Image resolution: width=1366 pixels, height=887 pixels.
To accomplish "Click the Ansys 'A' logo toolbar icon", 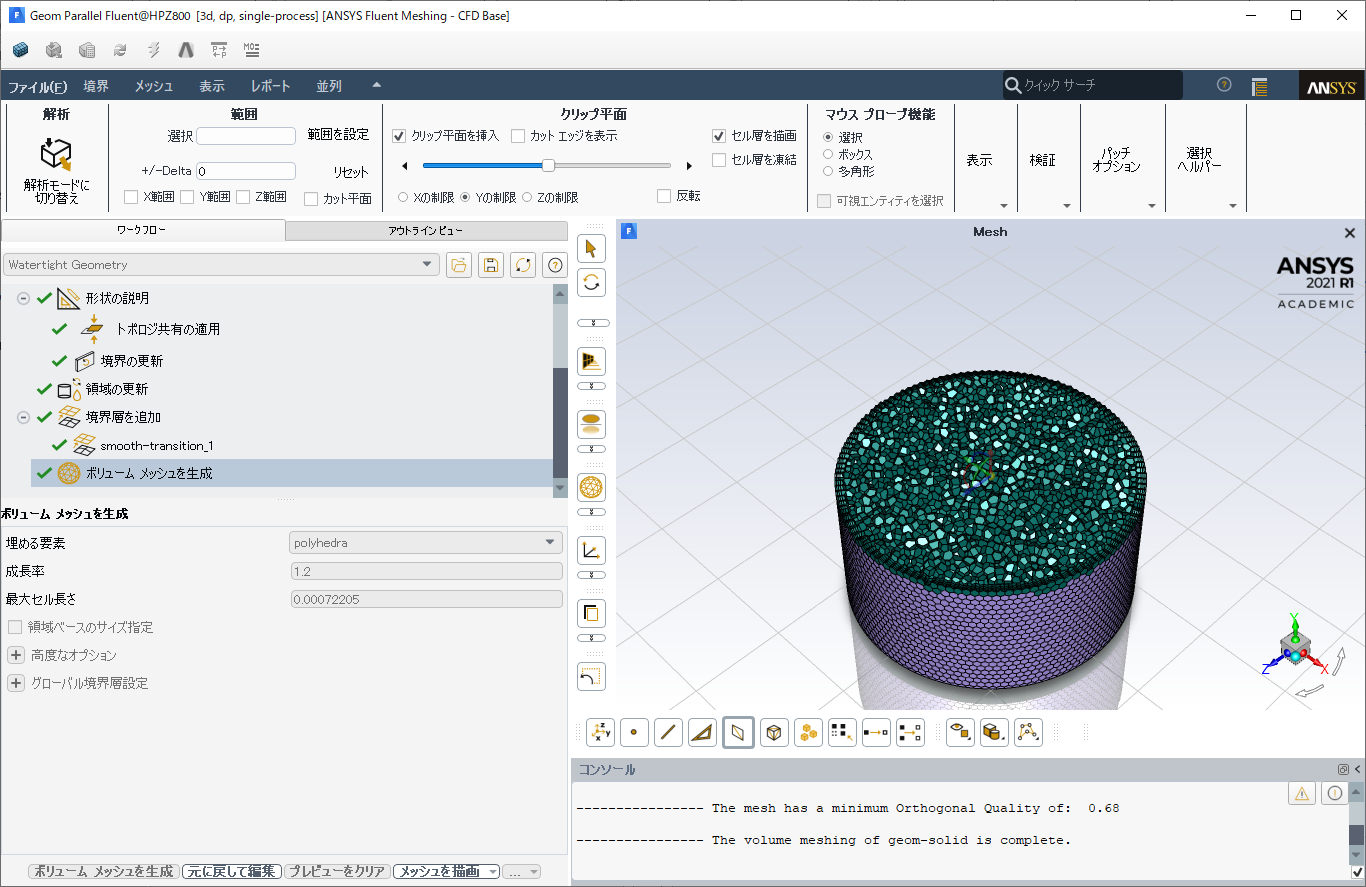I will pyautogui.click(x=185, y=49).
